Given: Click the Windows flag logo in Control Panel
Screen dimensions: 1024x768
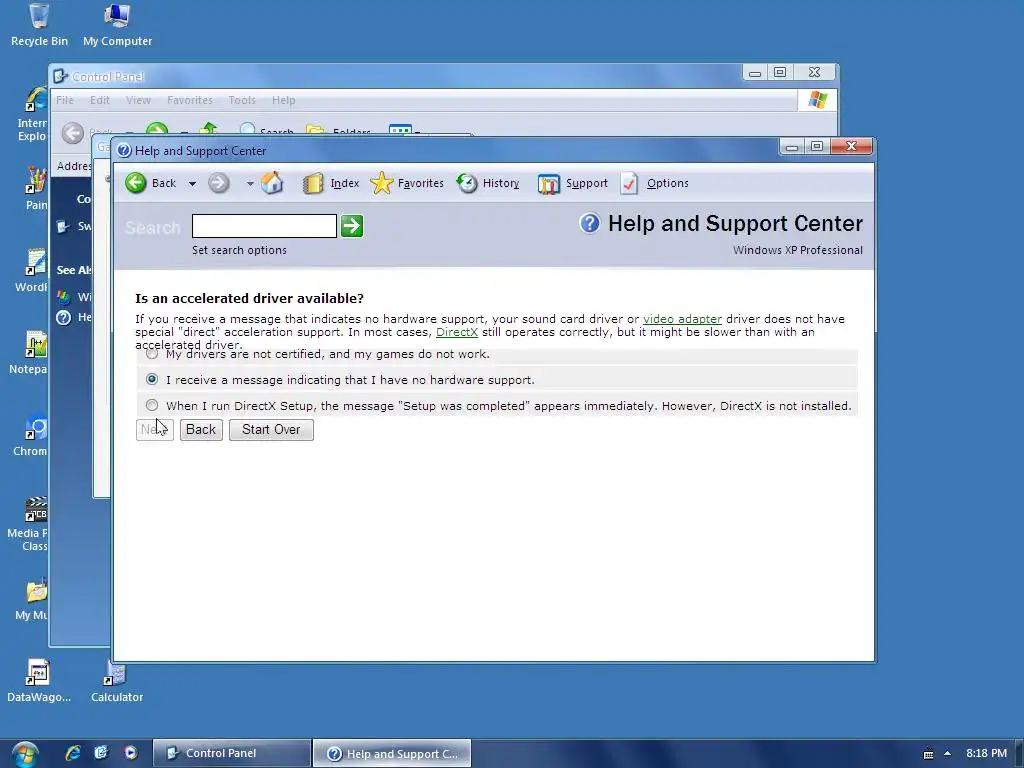Looking at the screenshot, I should [818, 100].
